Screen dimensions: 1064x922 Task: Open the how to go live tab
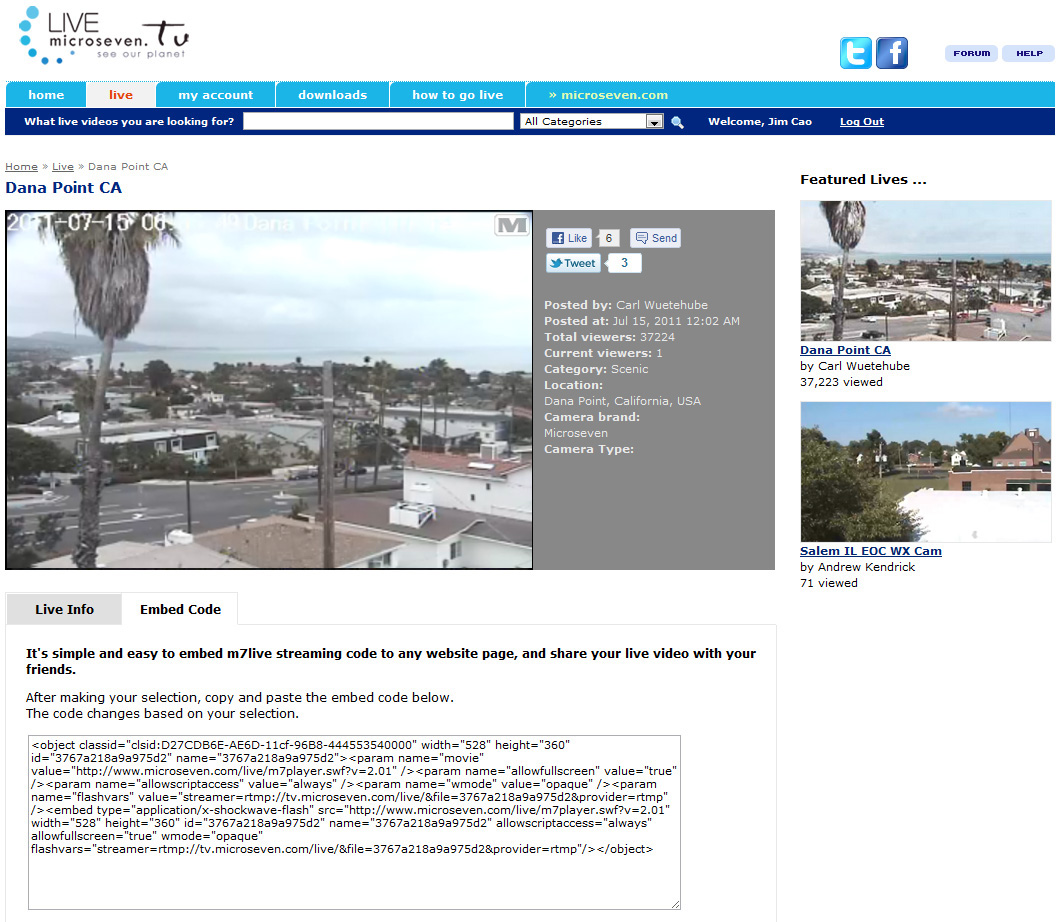tap(457, 95)
